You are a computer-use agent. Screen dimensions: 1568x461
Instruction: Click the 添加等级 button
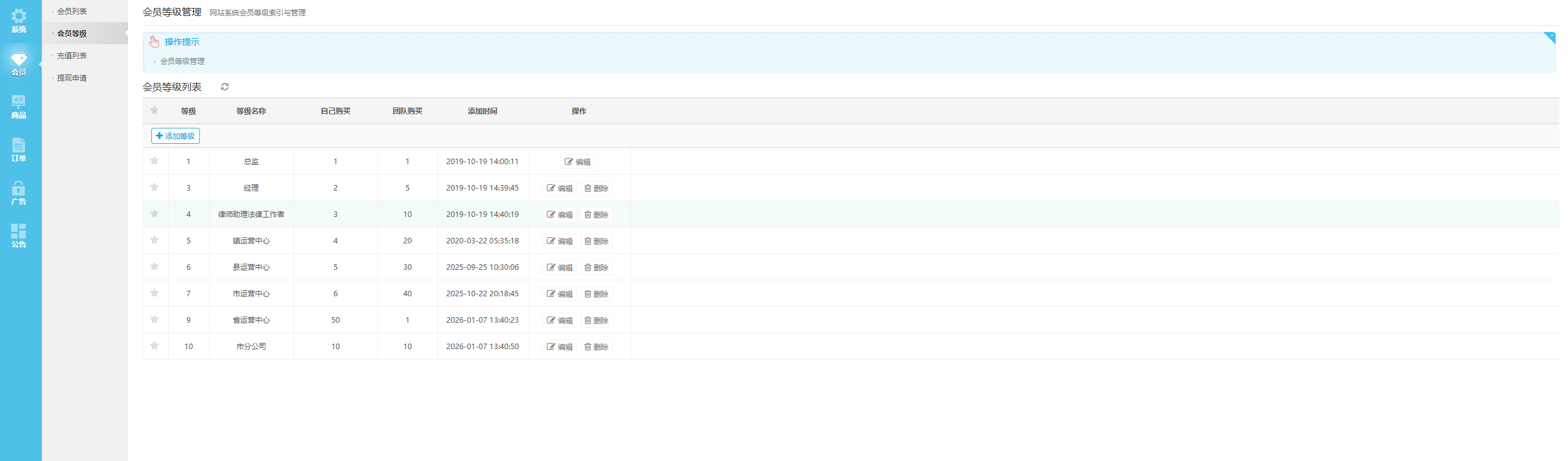coord(175,136)
